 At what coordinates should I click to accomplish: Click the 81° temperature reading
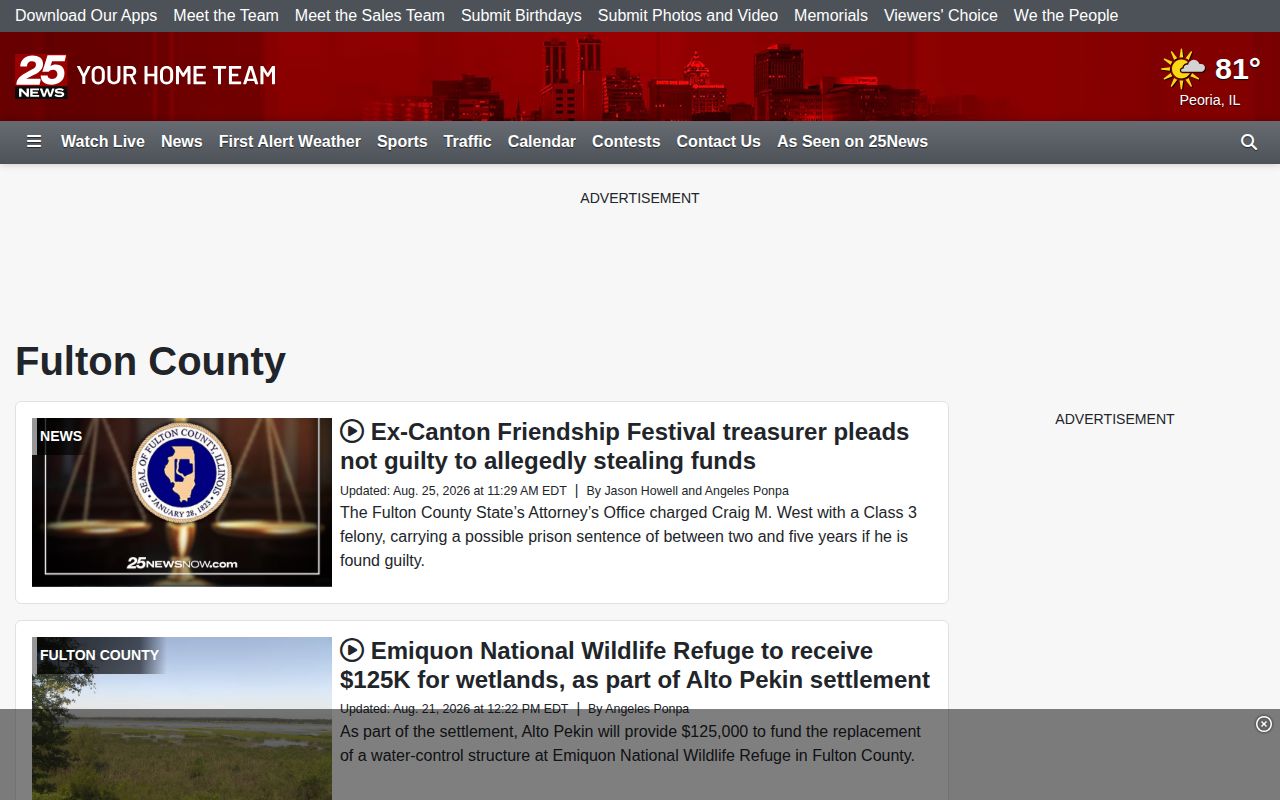point(1238,69)
